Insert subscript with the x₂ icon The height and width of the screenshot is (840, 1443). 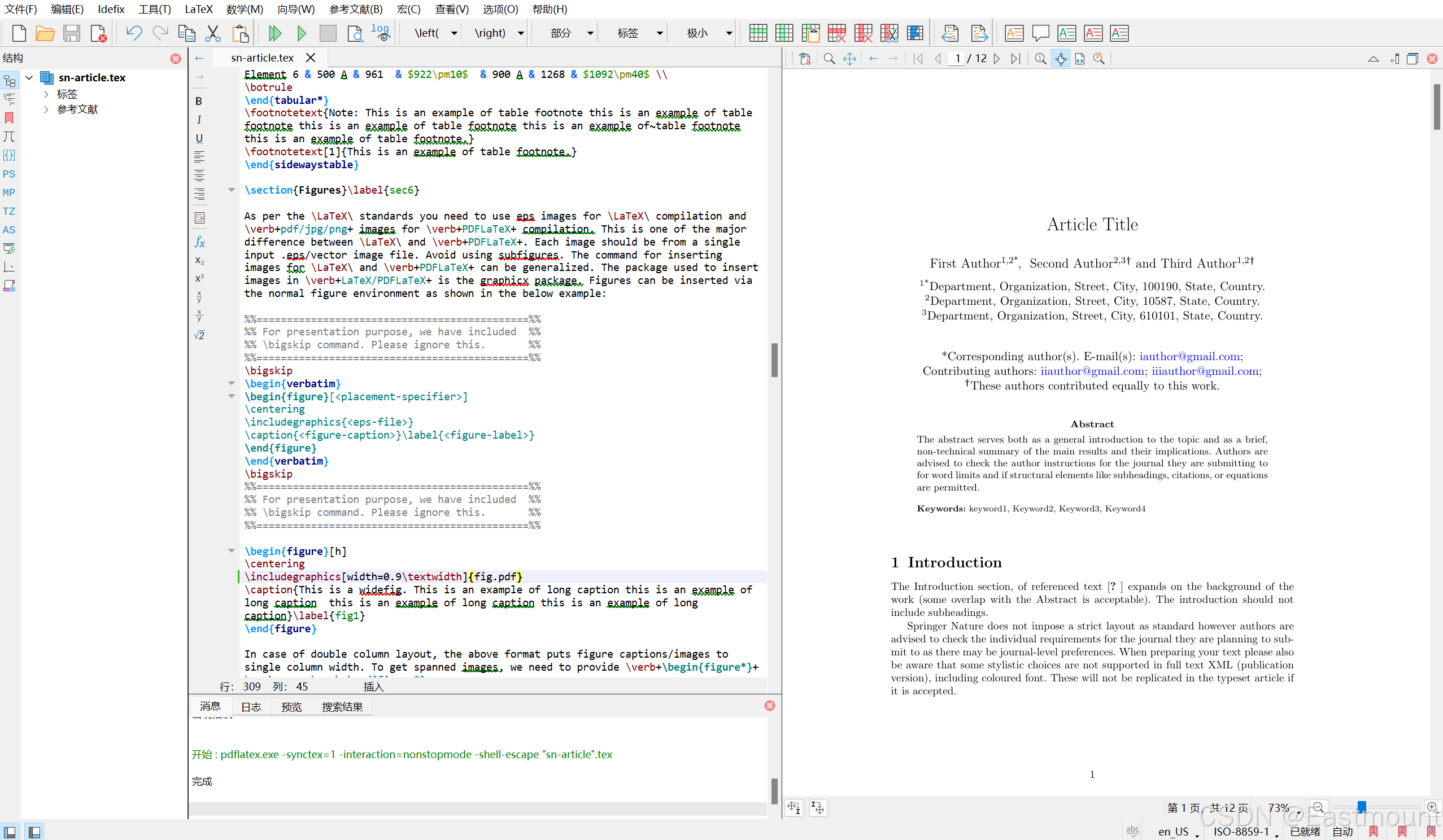point(199,260)
